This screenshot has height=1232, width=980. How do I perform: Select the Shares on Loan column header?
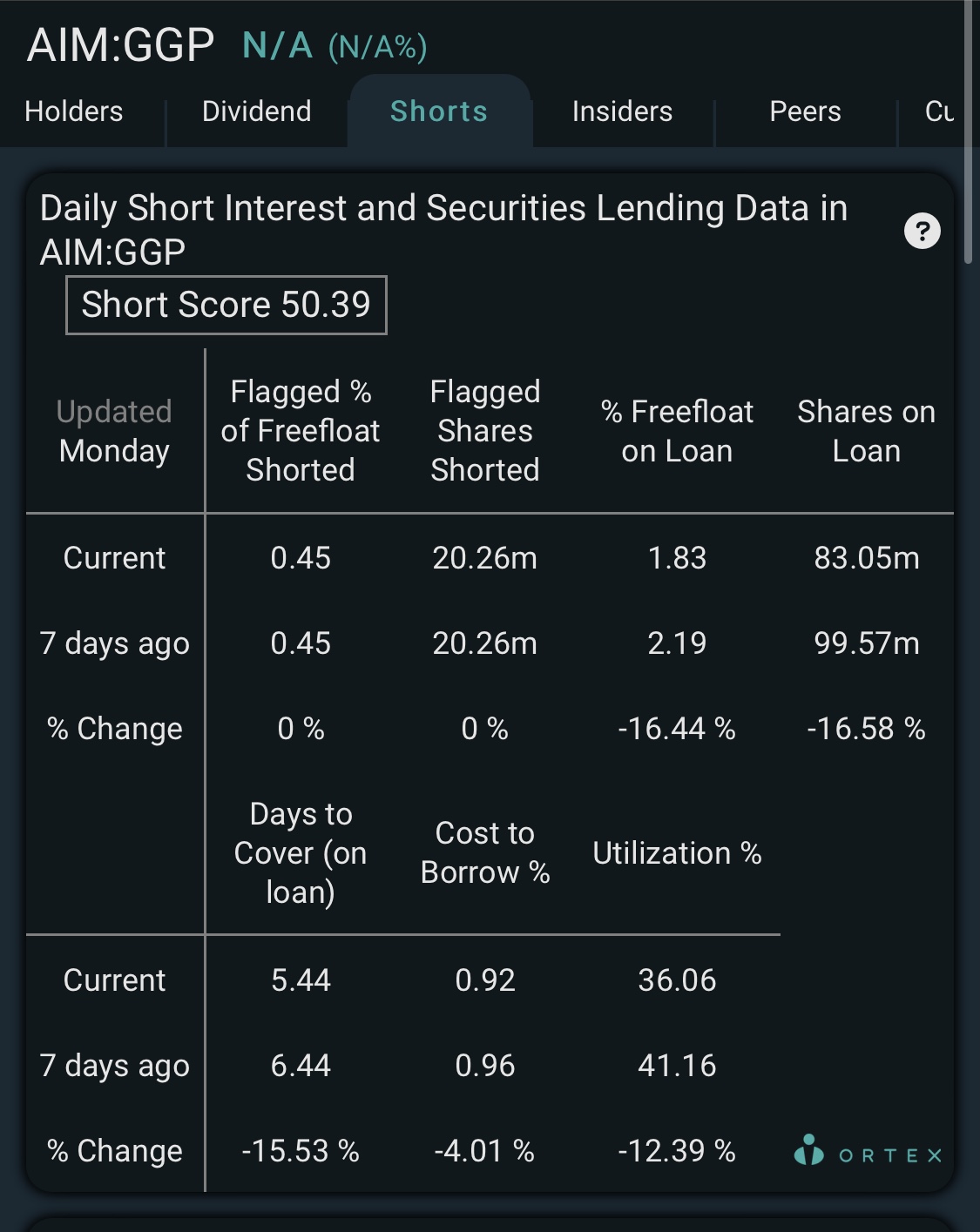(867, 431)
